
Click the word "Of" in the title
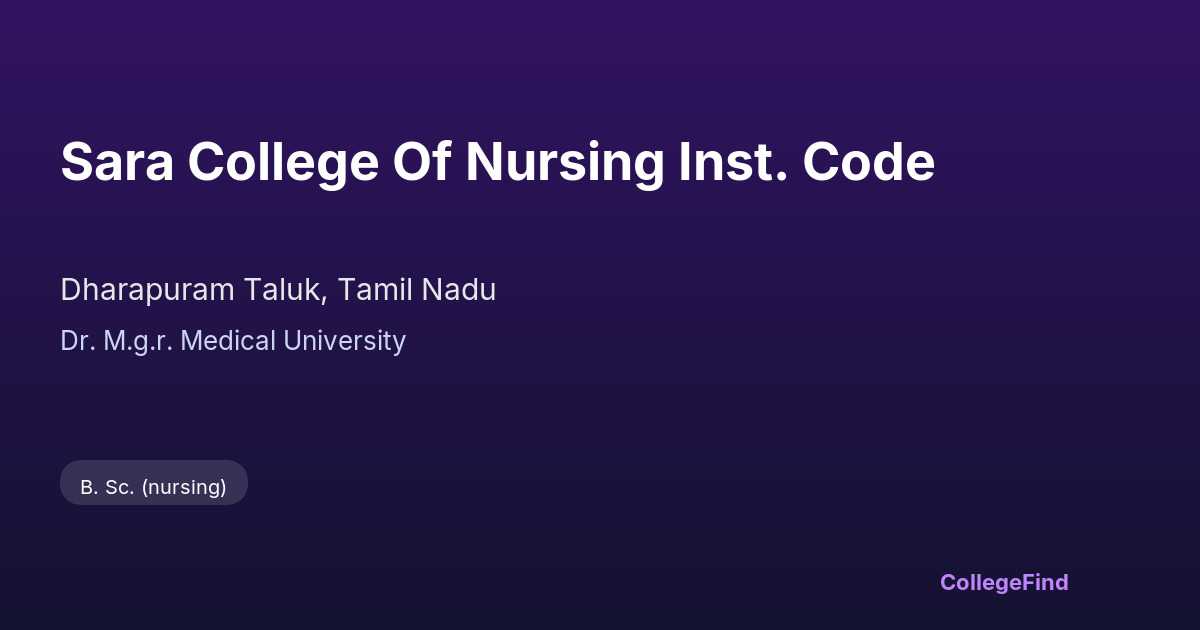tap(422, 162)
